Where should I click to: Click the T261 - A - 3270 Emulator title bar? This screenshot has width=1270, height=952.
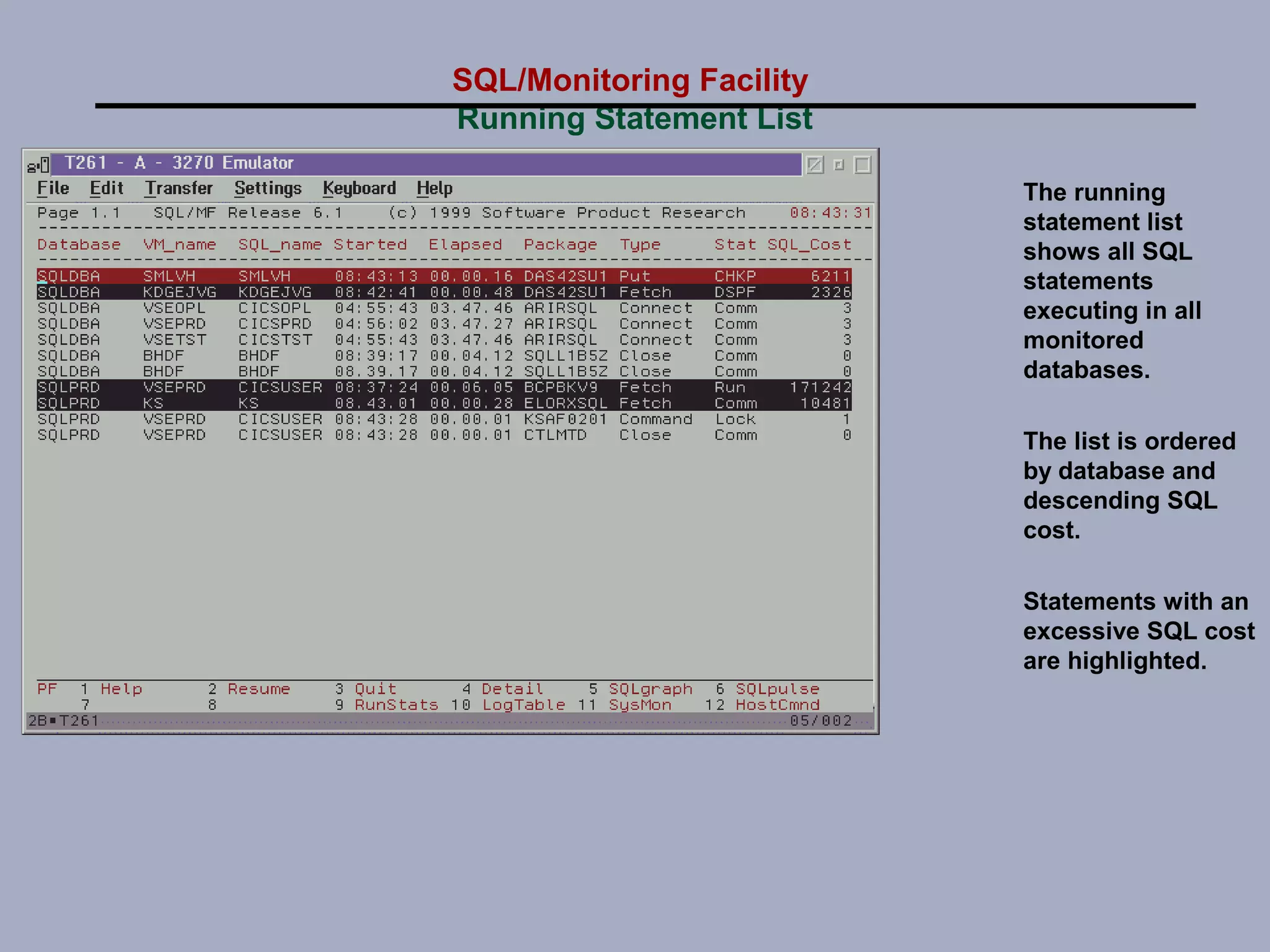425,164
